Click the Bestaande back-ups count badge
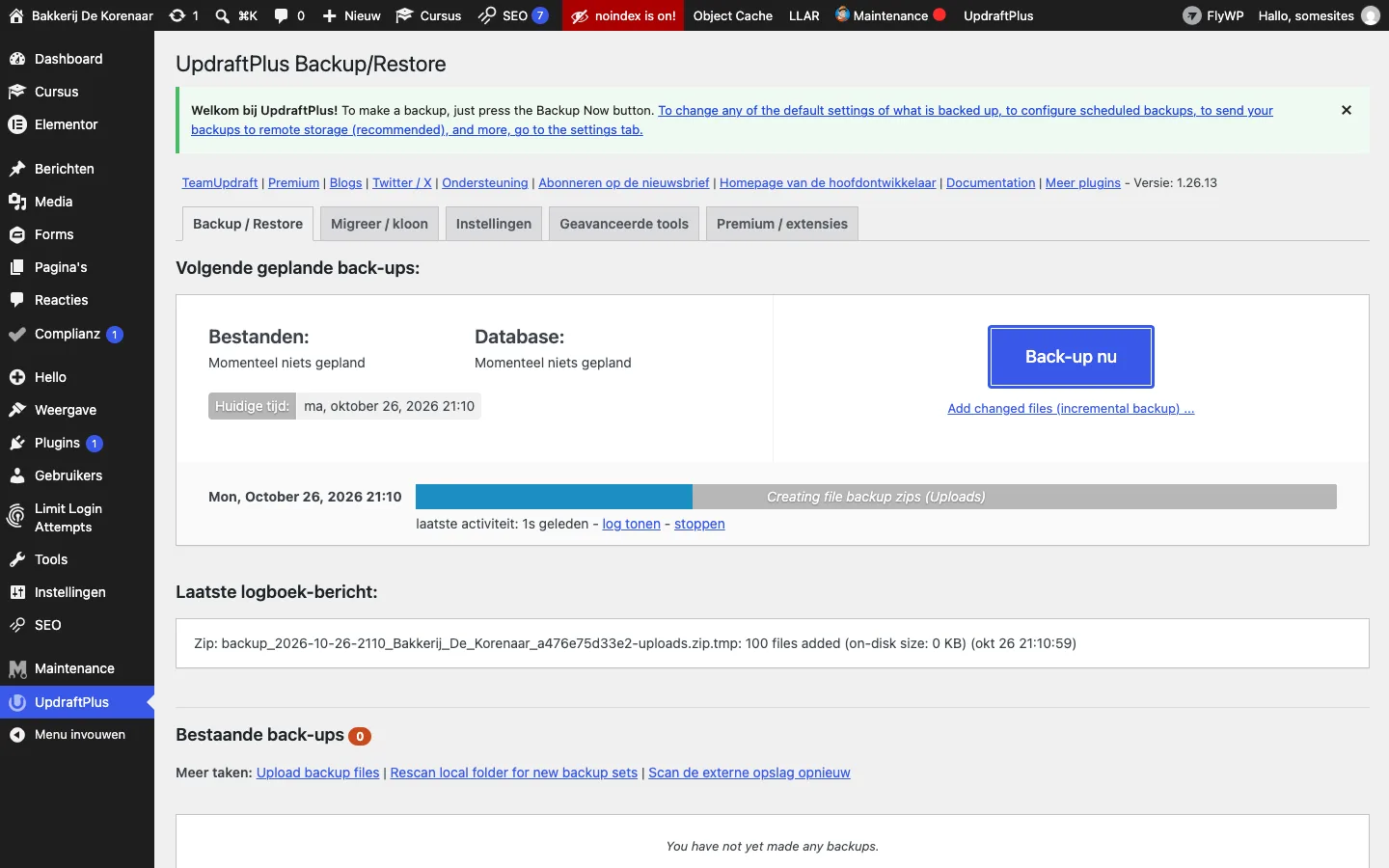The image size is (1389, 868). (x=360, y=736)
